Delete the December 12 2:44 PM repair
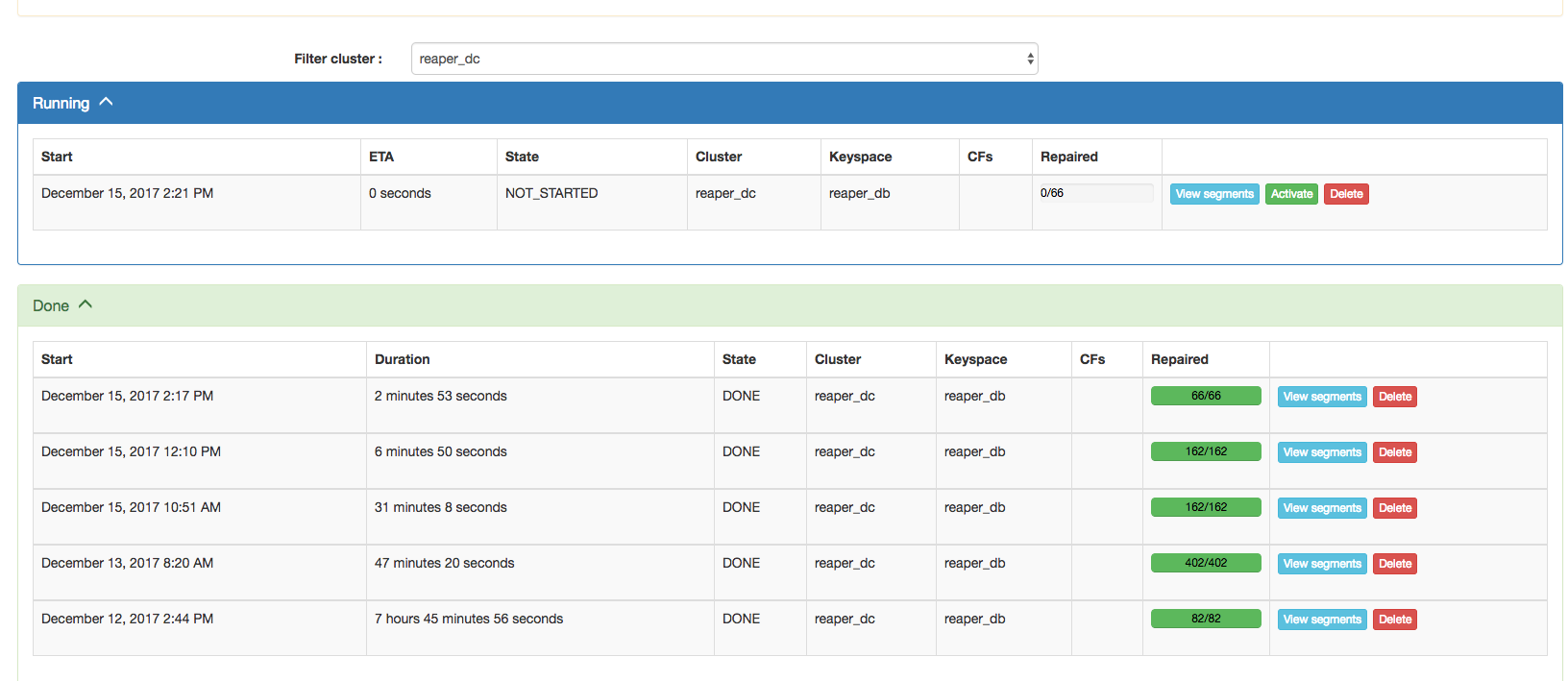This screenshot has height=681, width=1568. click(1395, 620)
